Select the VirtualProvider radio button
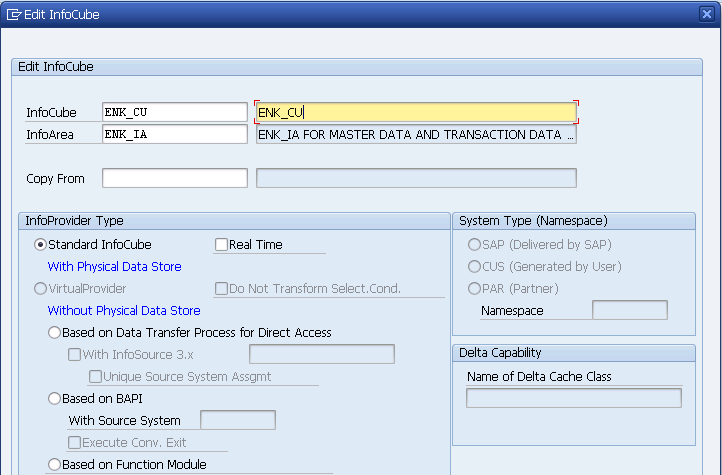This screenshot has width=722, height=475. tap(41, 289)
